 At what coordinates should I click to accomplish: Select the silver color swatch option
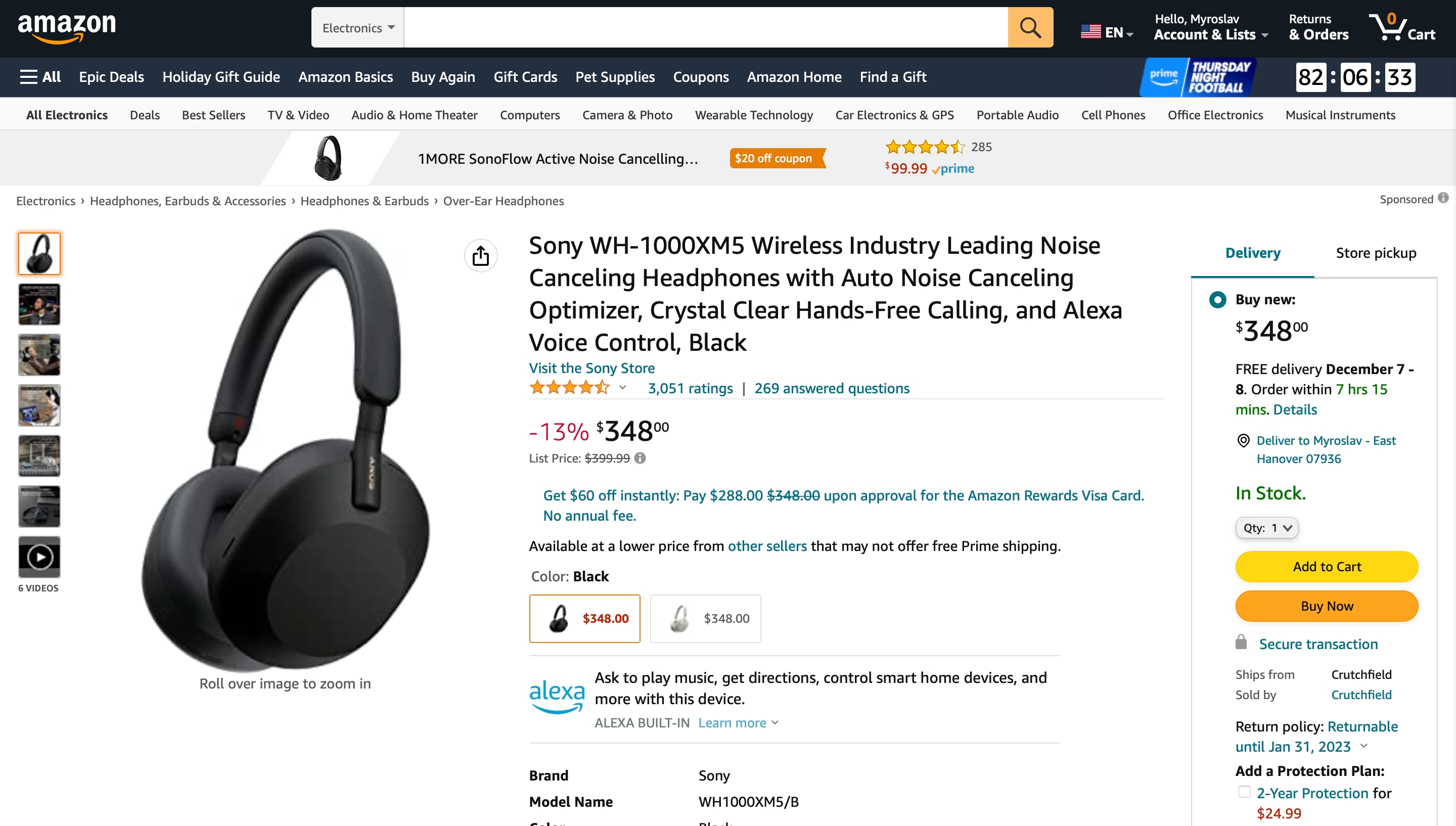(705, 618)
